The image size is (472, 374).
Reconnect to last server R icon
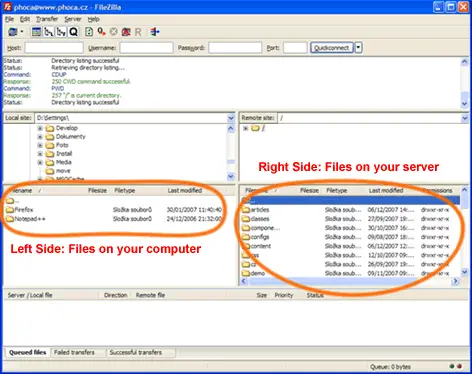pyautogui.click(x=138, y=32)
